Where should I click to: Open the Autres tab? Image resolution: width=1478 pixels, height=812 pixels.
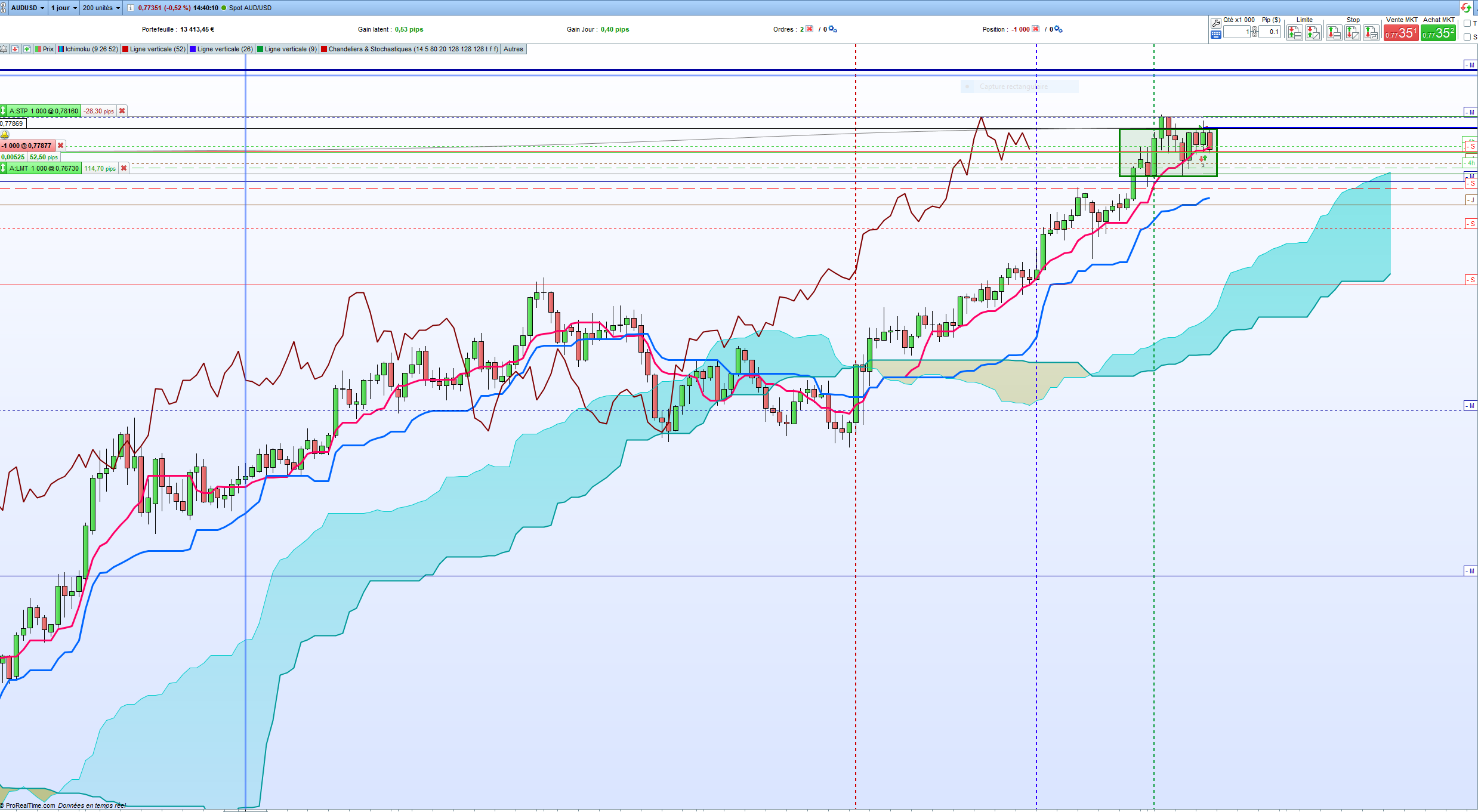point(513,49)
